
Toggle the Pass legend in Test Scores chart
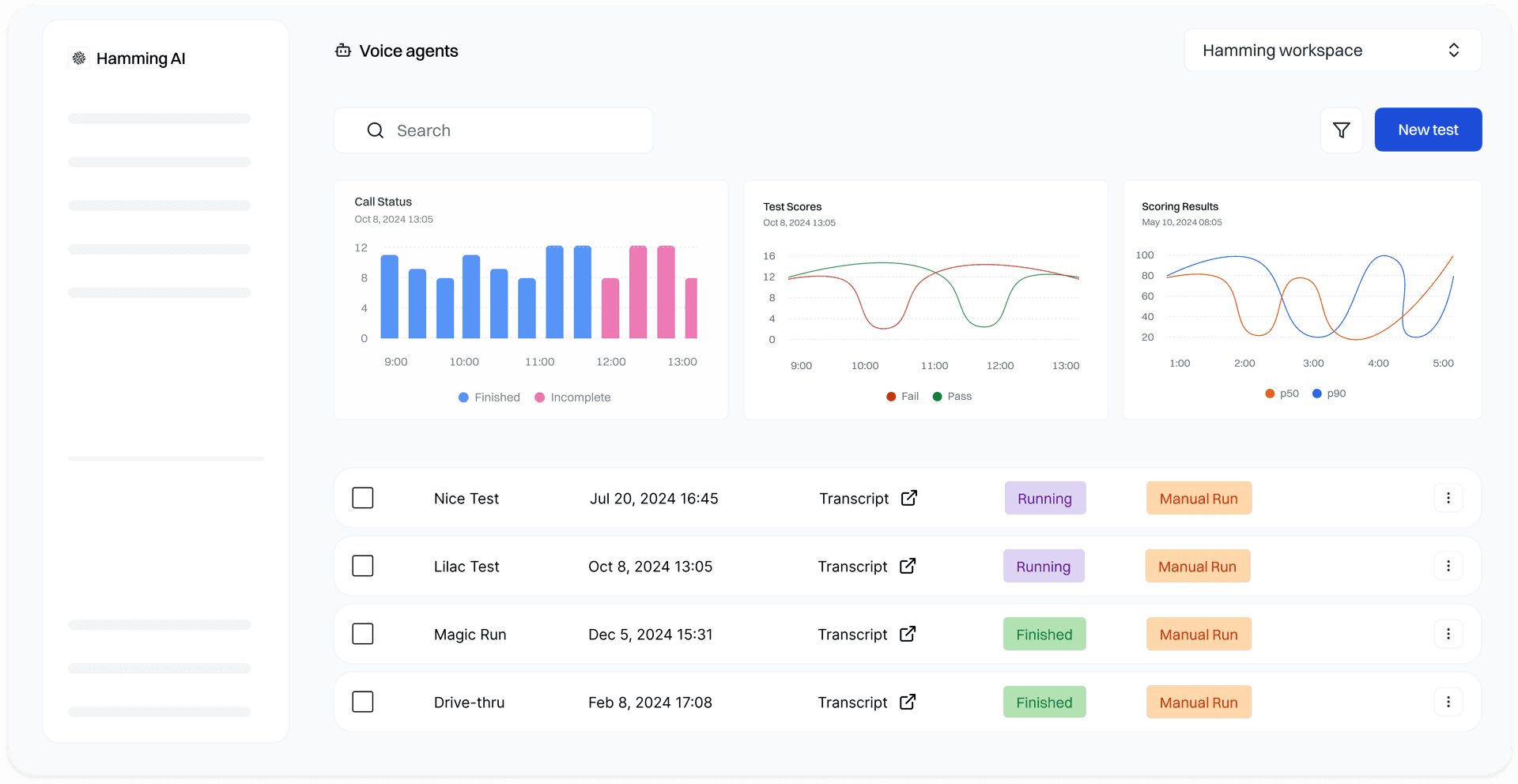point(952,396)
